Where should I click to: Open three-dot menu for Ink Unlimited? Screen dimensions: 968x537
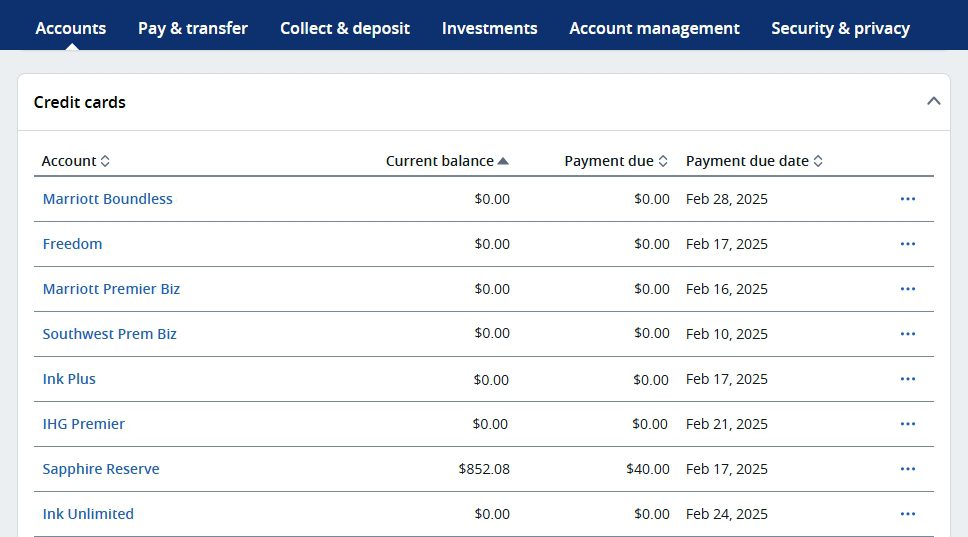tap(907, 514)
